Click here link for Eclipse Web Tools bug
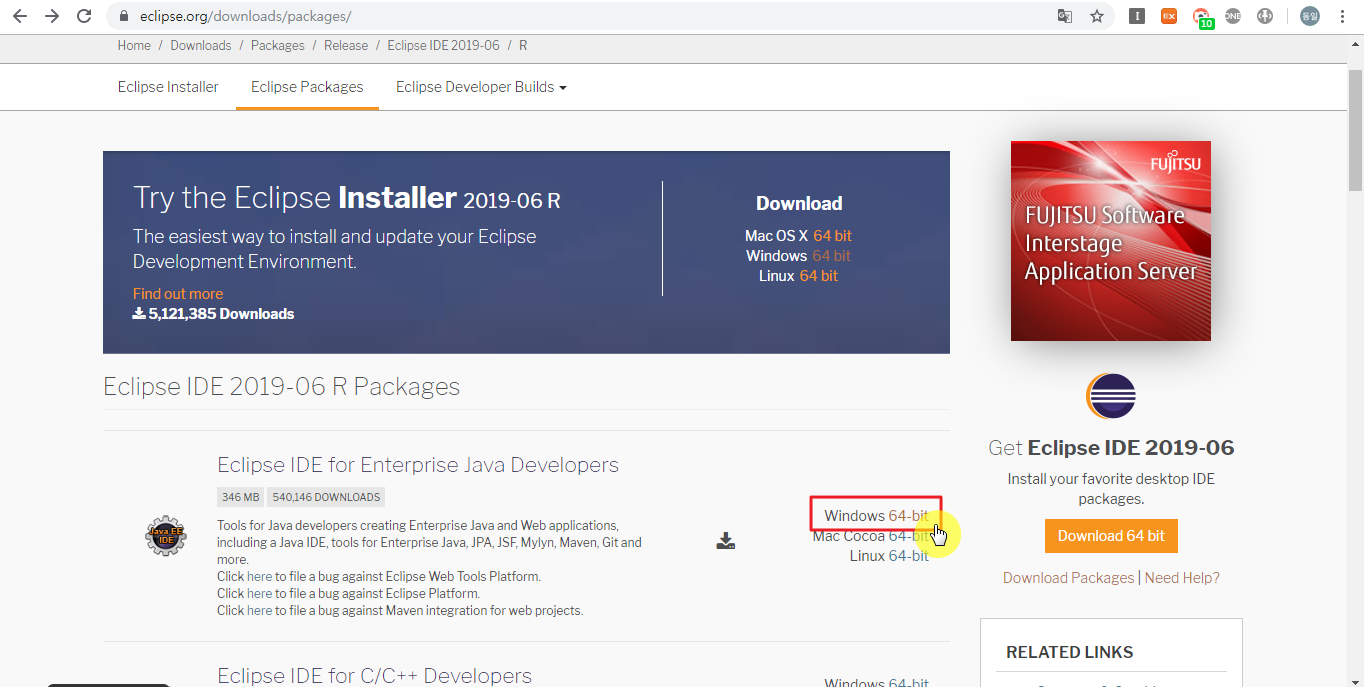Screen dimensions: 1364x687 pos(260,577)
